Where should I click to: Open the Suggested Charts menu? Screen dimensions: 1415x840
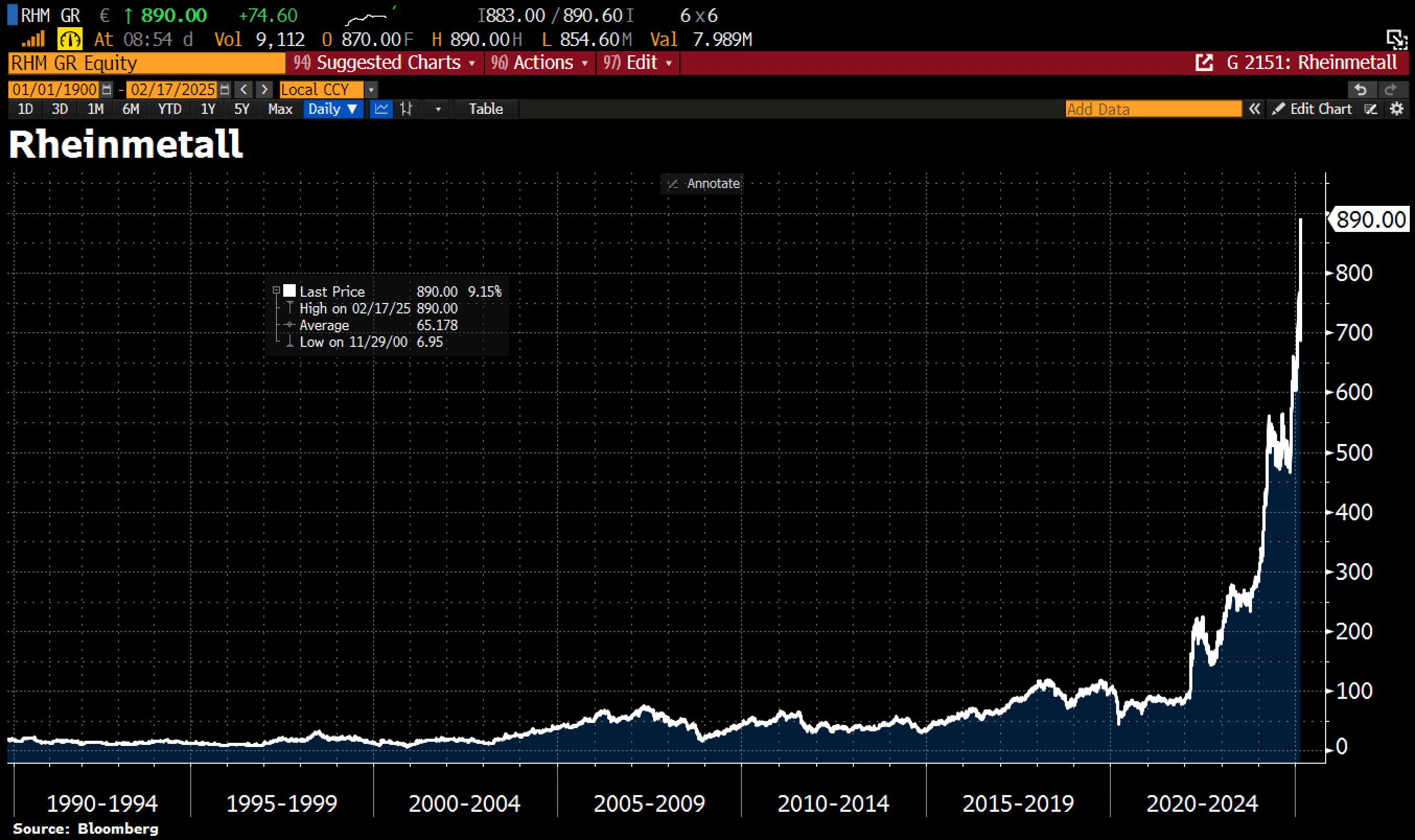(387, 62)
